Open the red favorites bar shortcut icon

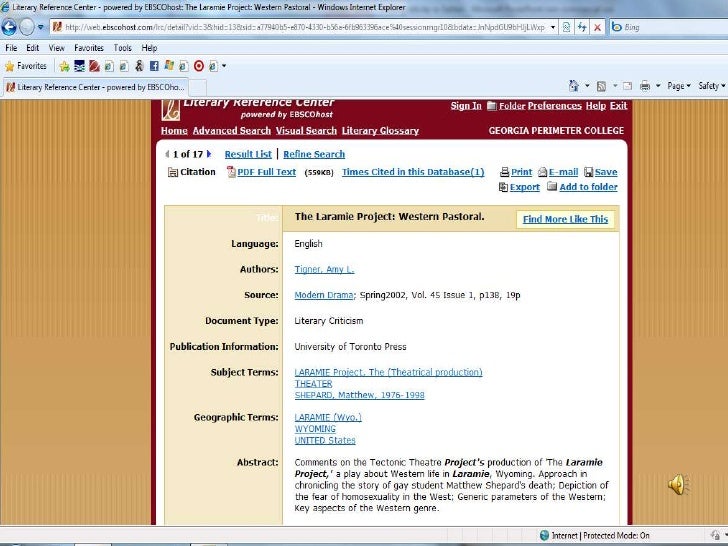click(x=94, y=66)
